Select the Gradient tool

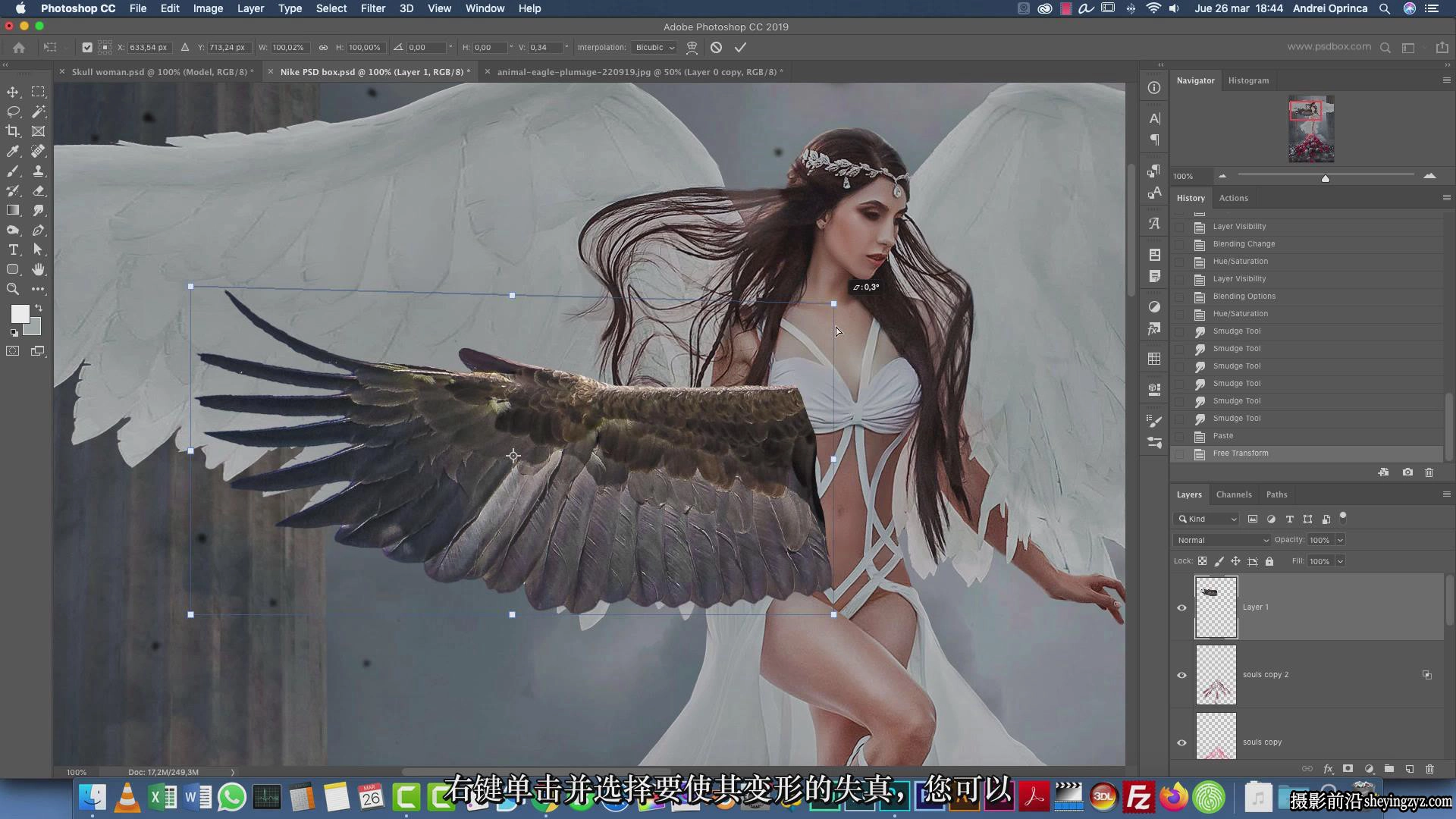click(13, 210)
